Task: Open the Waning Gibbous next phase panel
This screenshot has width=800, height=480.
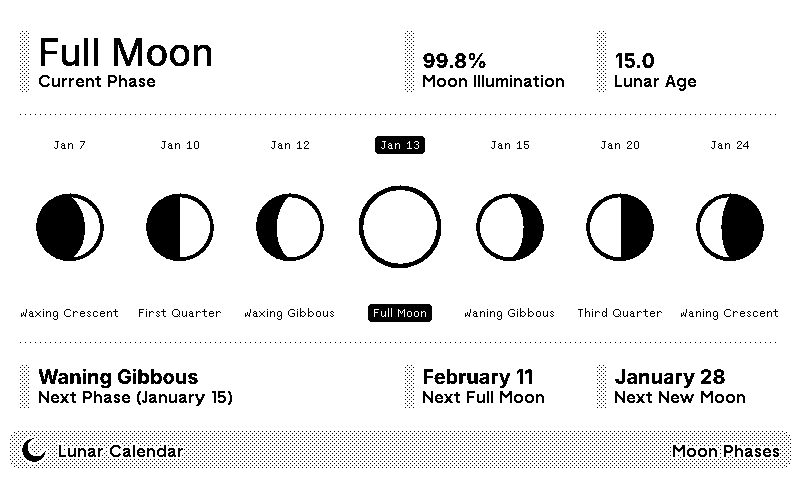Action: 135,386
